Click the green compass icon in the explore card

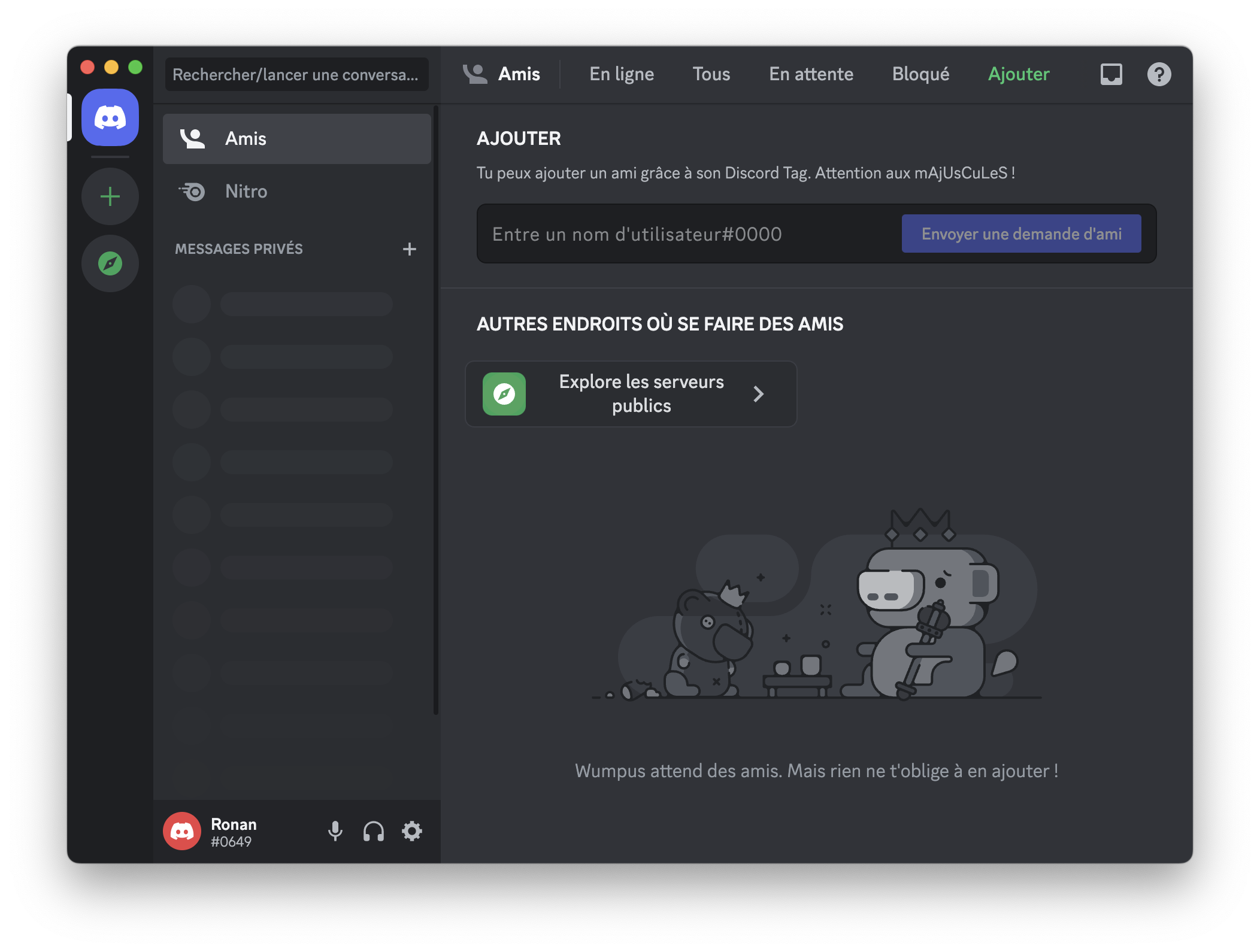(504, 394)
